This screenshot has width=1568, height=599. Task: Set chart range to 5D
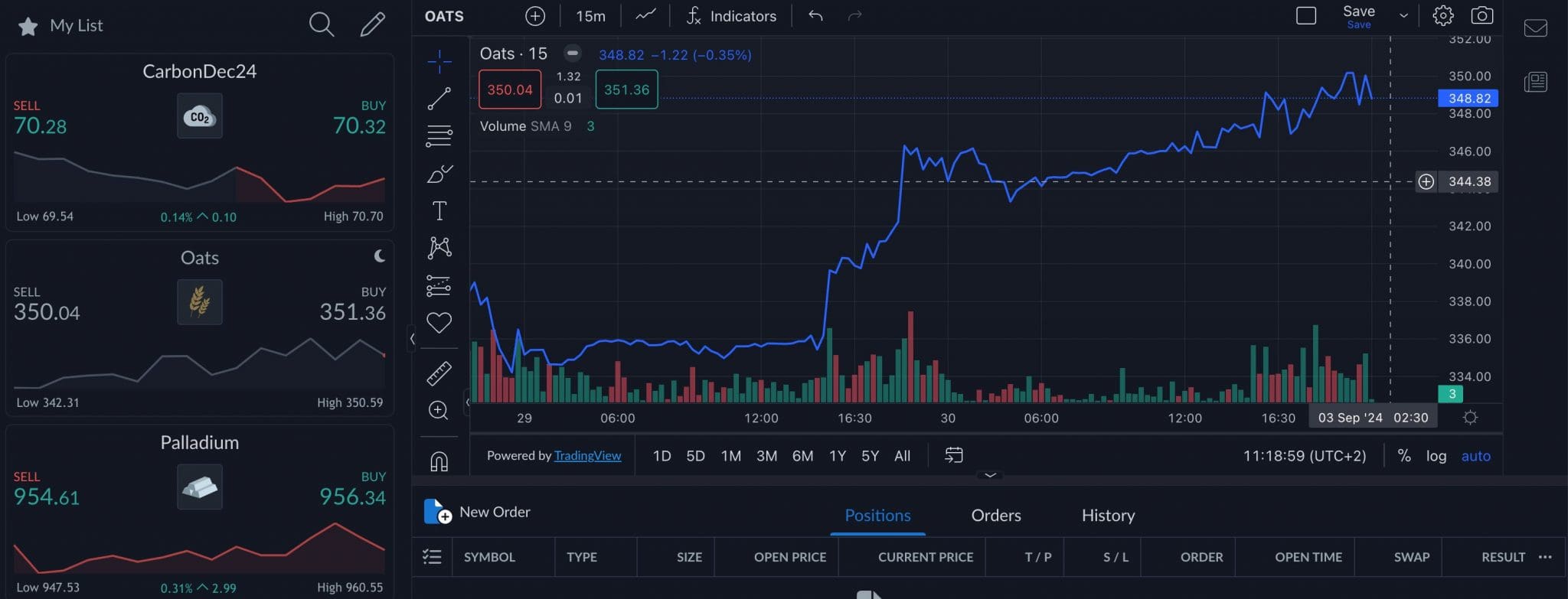pos(695,456)
